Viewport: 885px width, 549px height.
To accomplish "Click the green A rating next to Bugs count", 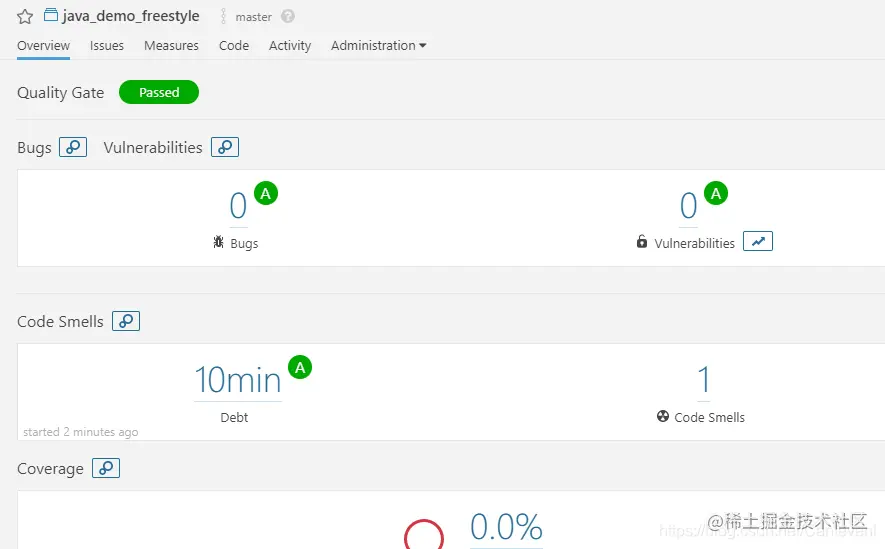I will (266, 194).
